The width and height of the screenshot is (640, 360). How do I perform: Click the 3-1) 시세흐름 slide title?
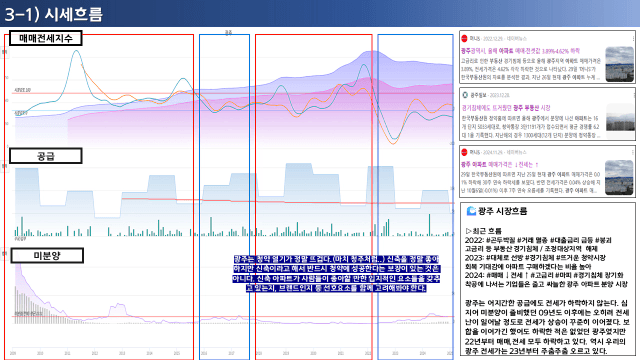click(x=53, y=14)
